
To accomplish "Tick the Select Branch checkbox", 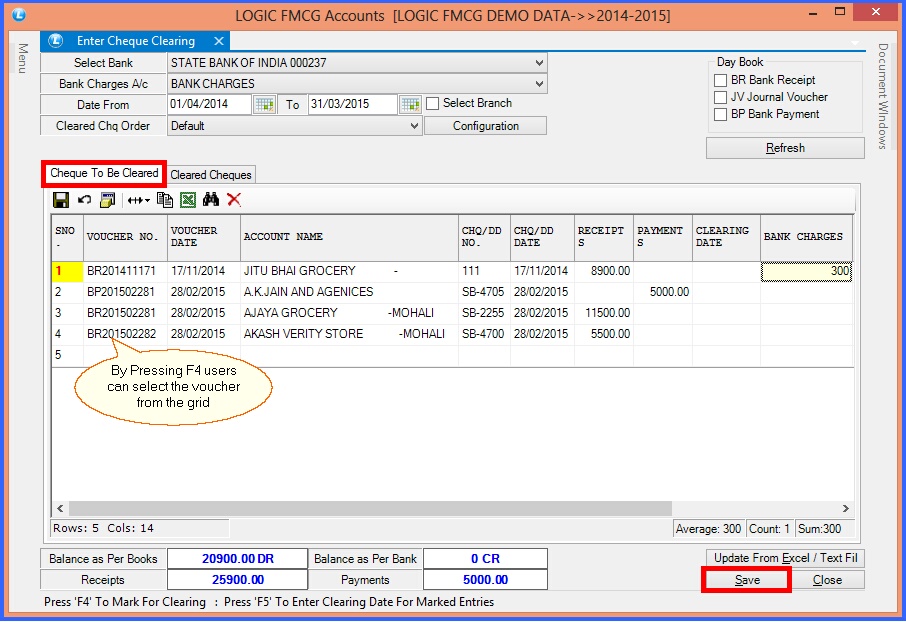I will tap(432, 103).
